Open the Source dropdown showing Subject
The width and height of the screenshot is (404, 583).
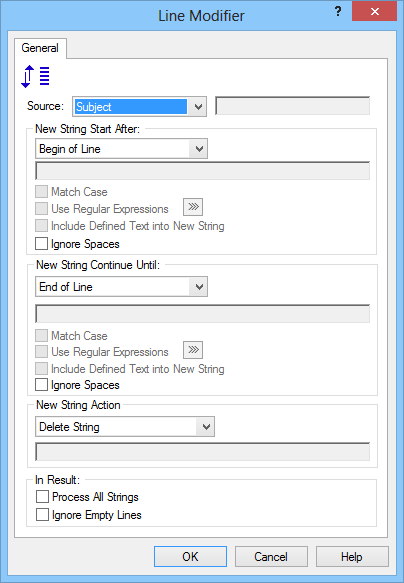(139, 107)
